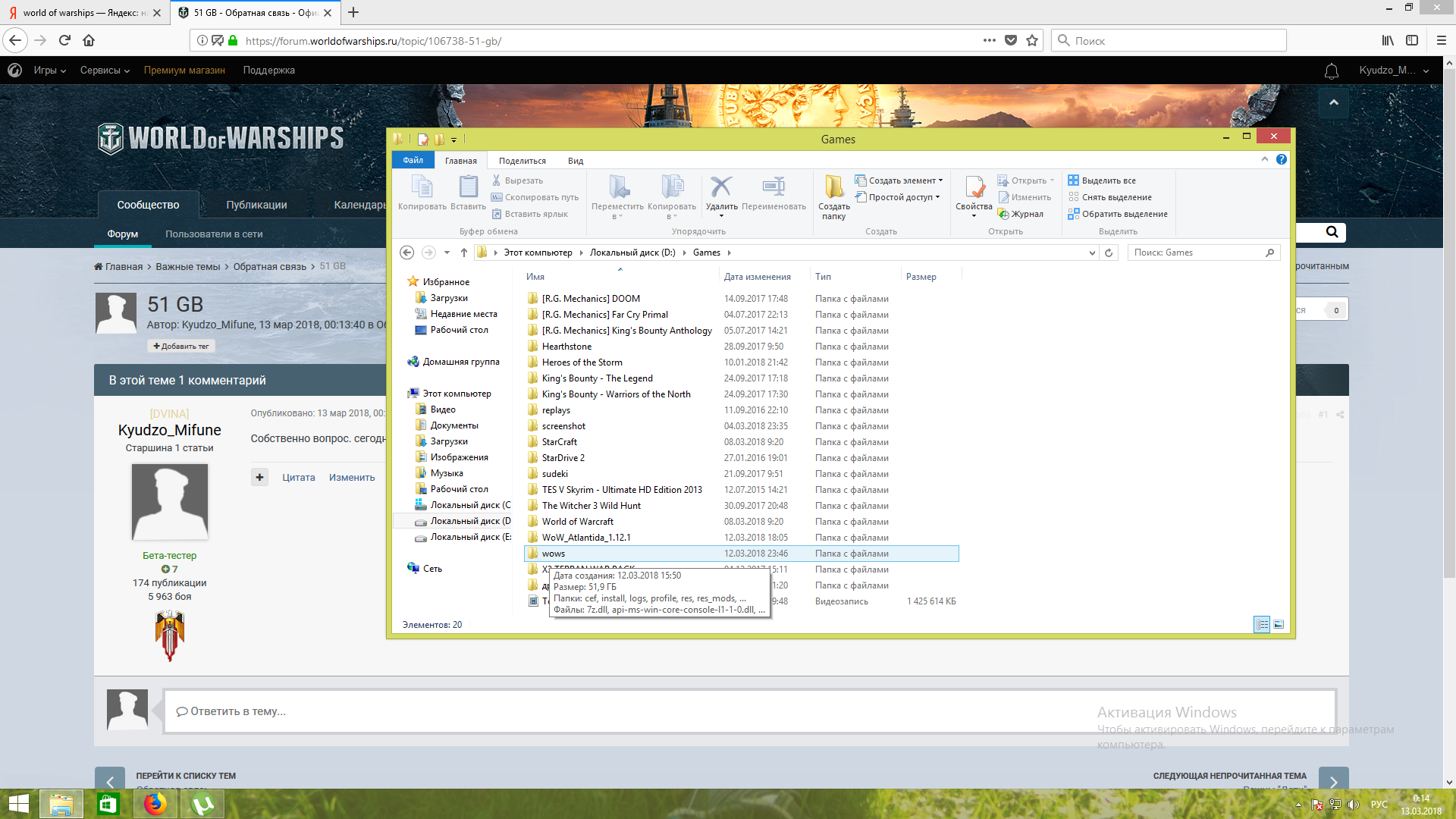Open the Поделиться ribbon tab
Image resolution: width=1456 pixels, height=819 pixels.
(522, 161)
